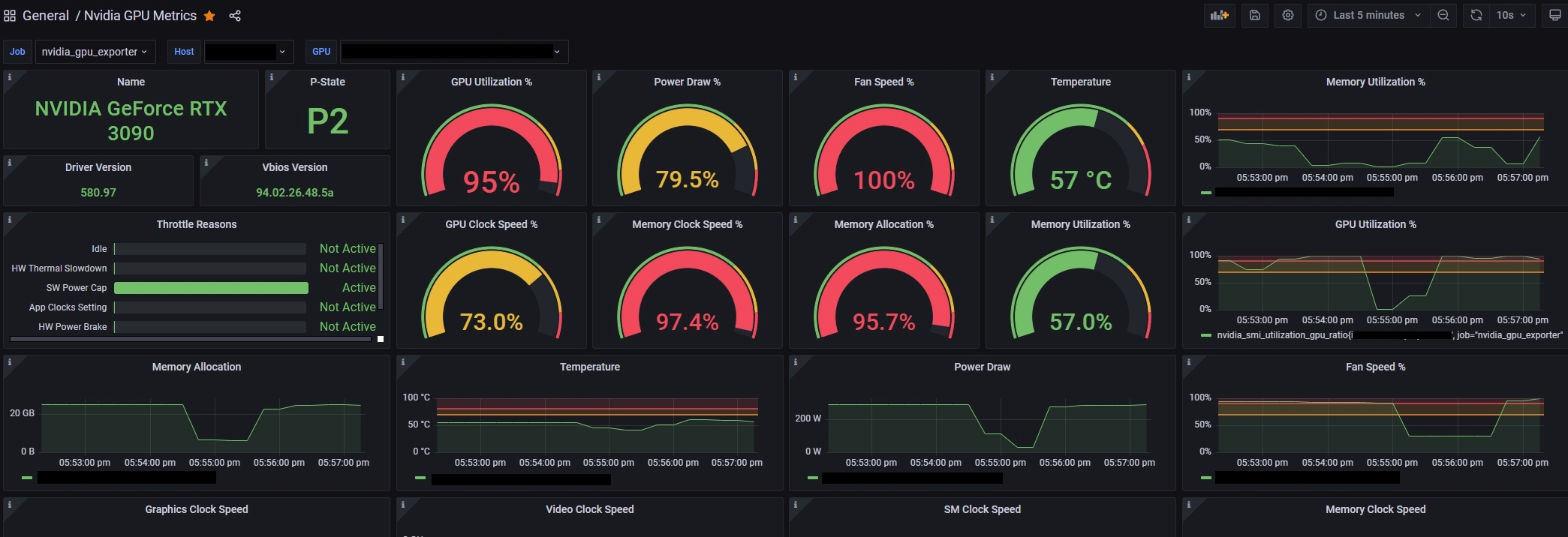1568x537 pixels.
Task: Click the Vbios value 94.02.26.48.5a
Action: tap(295, 193)
